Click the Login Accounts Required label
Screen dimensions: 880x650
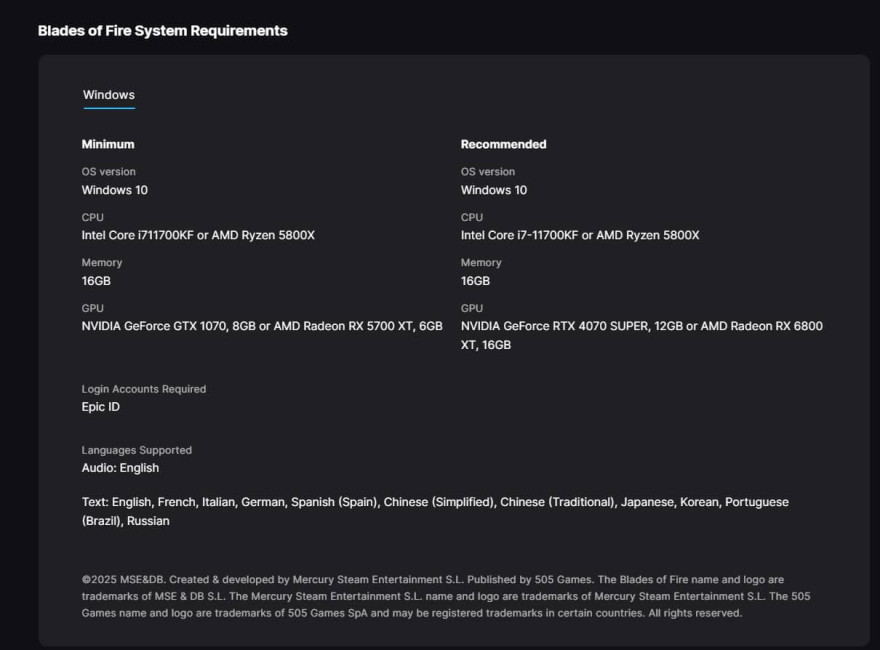(x=144, y=389)
